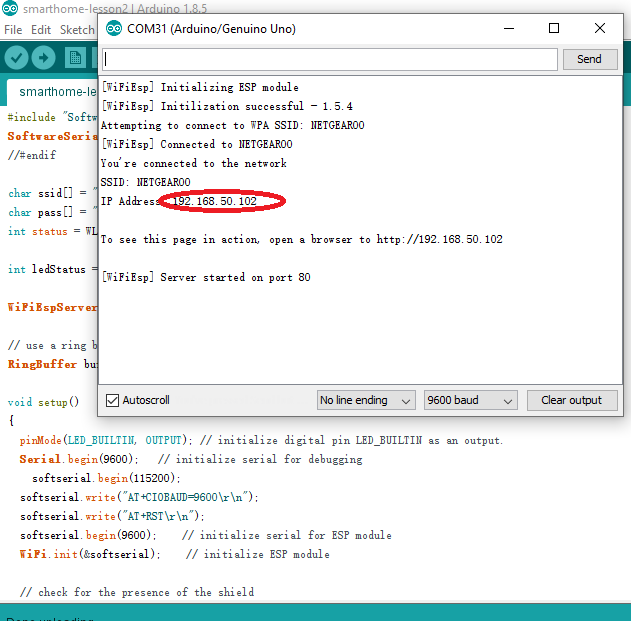631x621 pixels.
Task: Click the softserial.begin(9600) code line
Action: click(x=206, y=535)
